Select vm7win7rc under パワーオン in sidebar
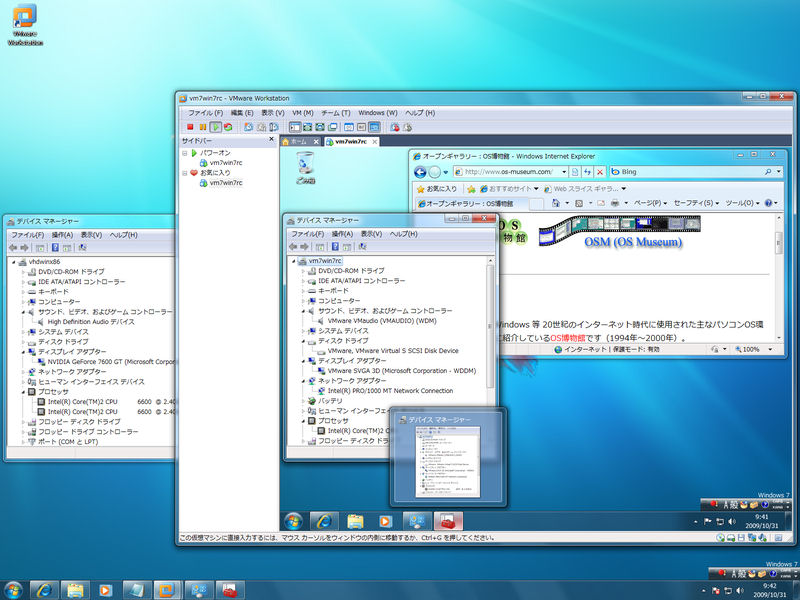Image resolution: width=800 pixels, height=600 pixels. (226, 163)
